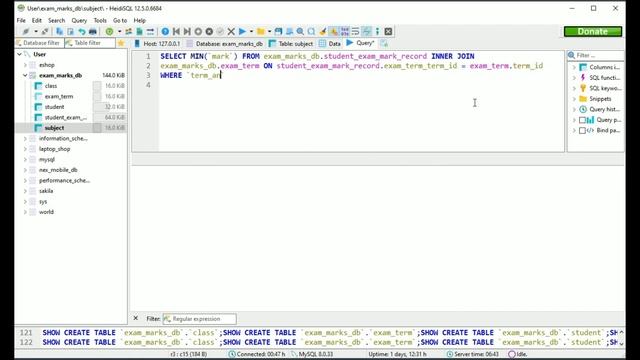Switch to Database: exam_marks_db tab
Image resolution: width=640 pixels, height=360 pixels.
coord(224,43)
